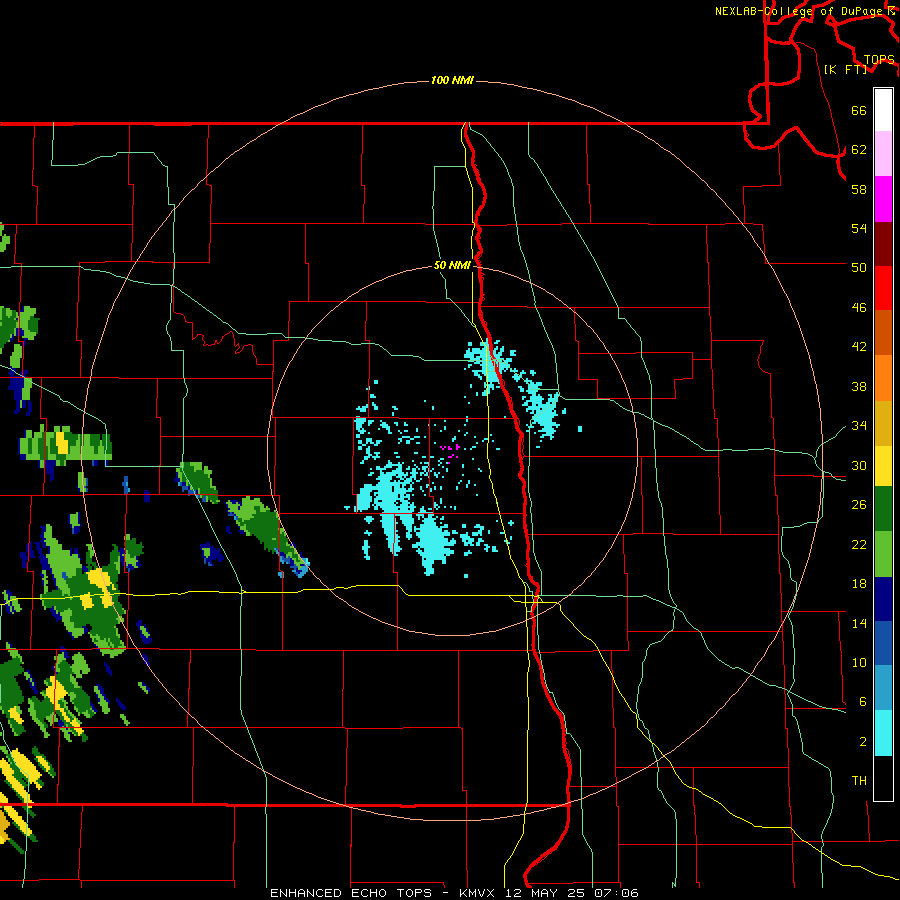The width and height of the screenshot is (900, 900).
Task: Select the 22 legend value
Action: [x=859, y=544]
